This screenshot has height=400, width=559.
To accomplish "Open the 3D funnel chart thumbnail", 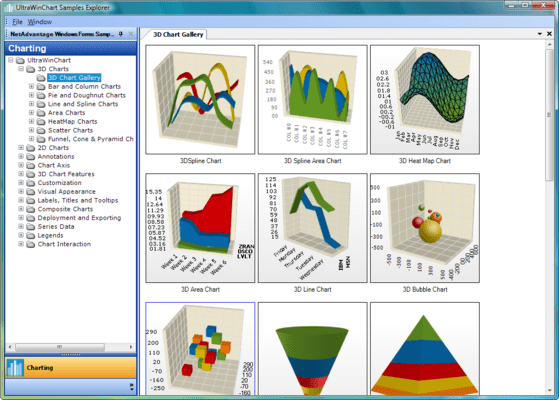I will (313, 349).
